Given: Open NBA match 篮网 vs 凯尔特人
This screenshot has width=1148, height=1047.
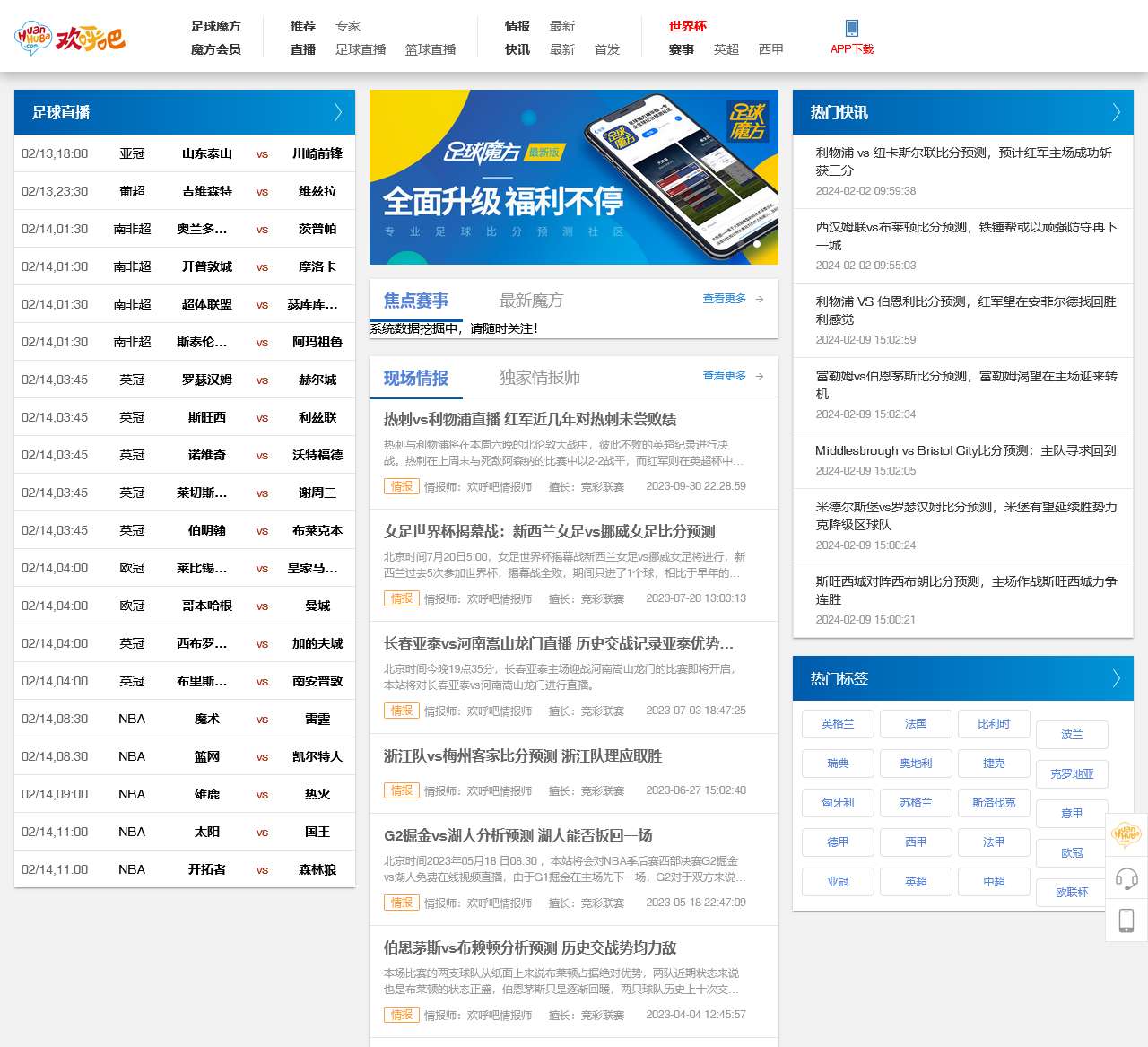Looking at the screenshot, I should click(185, 756).
